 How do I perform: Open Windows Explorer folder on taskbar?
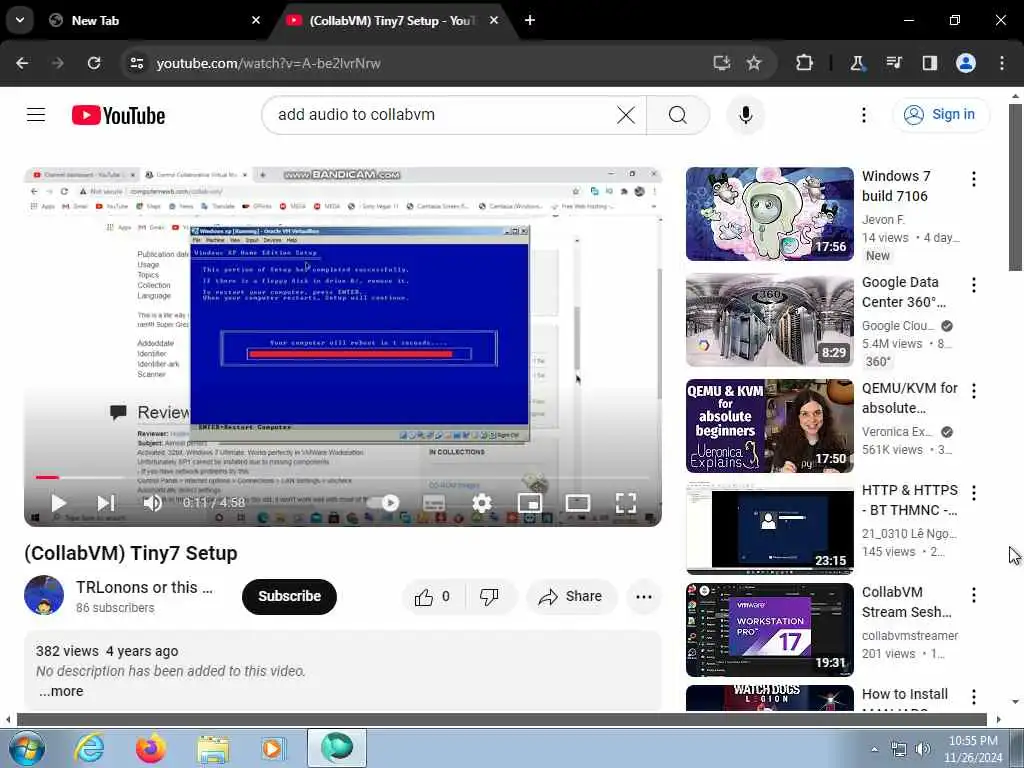(x=213, y=748)
